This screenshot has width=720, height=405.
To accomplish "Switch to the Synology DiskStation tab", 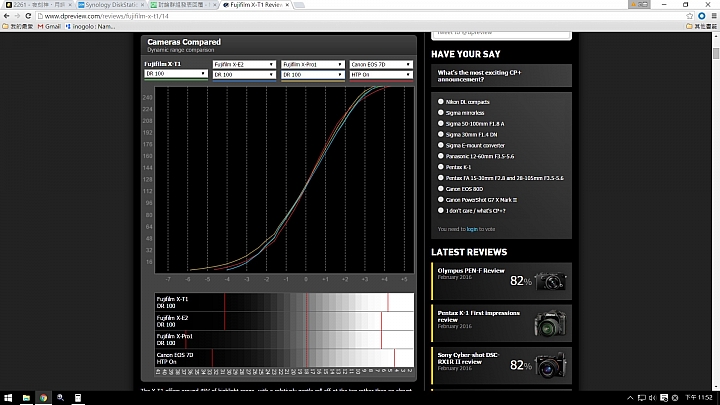I will point(110,5).
